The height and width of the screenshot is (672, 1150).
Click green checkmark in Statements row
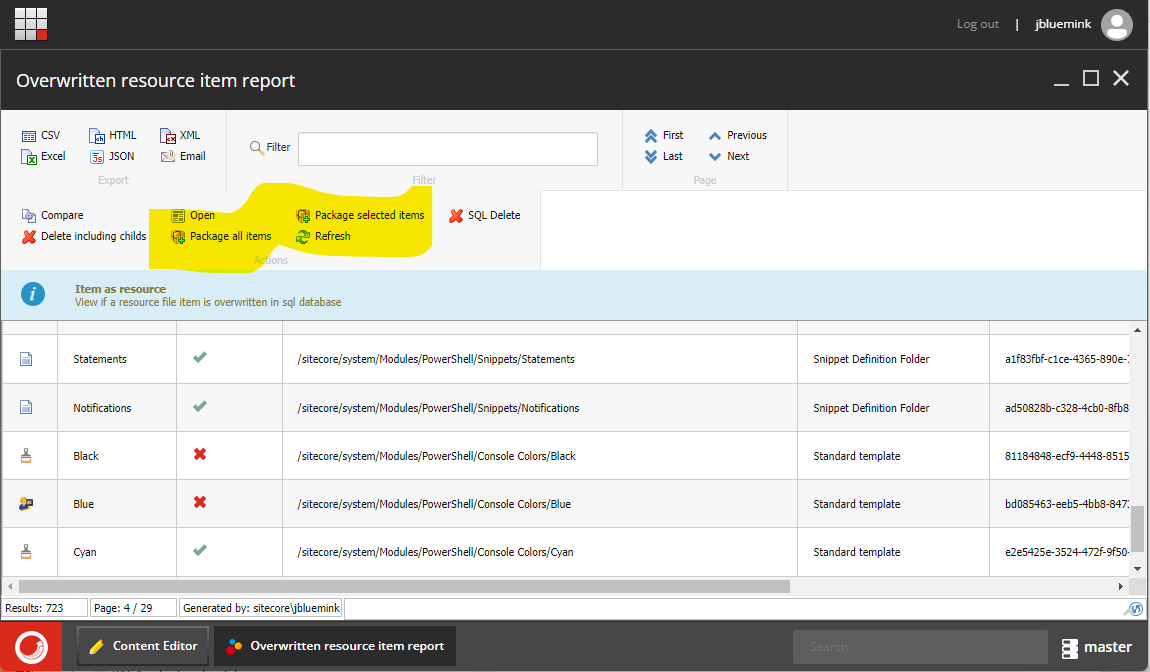click(199, 357)
